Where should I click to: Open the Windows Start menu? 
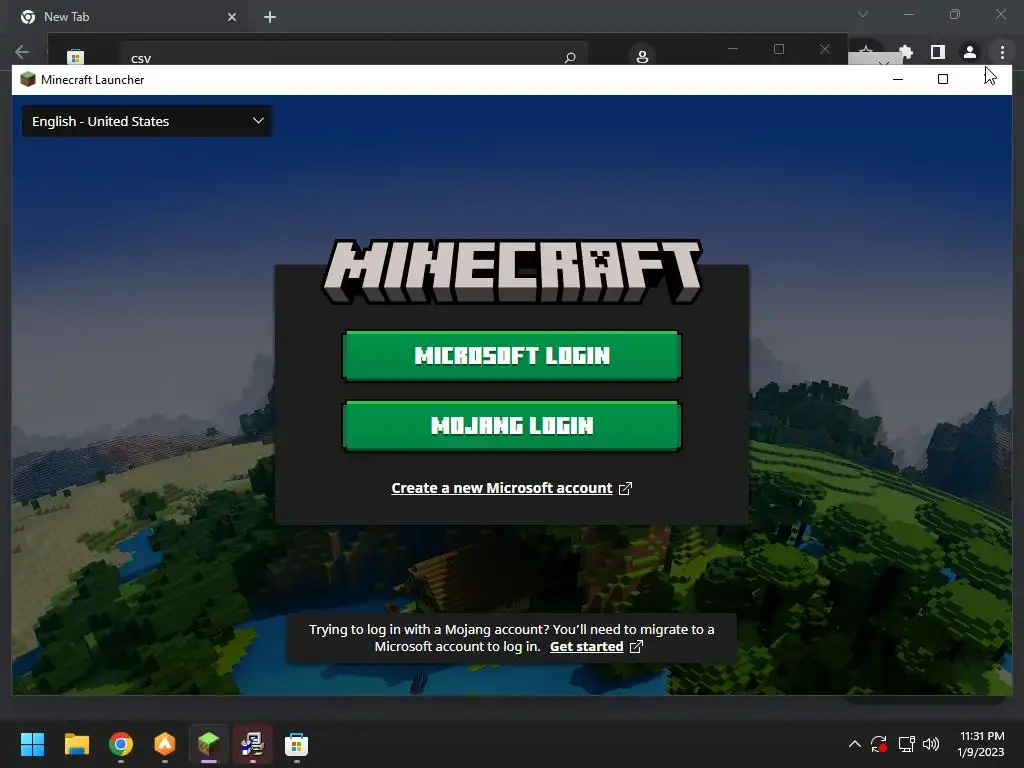pyautogui.click(x=32, y=744)
